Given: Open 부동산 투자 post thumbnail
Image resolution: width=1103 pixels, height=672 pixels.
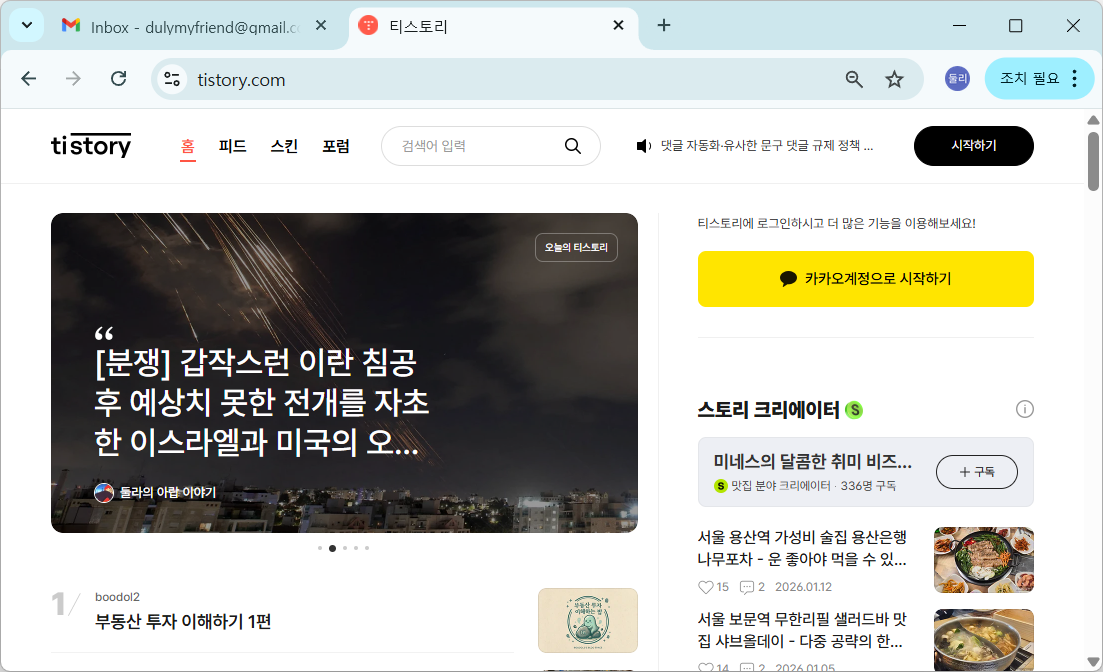Looking at the screenshot, I should (587, 621).
